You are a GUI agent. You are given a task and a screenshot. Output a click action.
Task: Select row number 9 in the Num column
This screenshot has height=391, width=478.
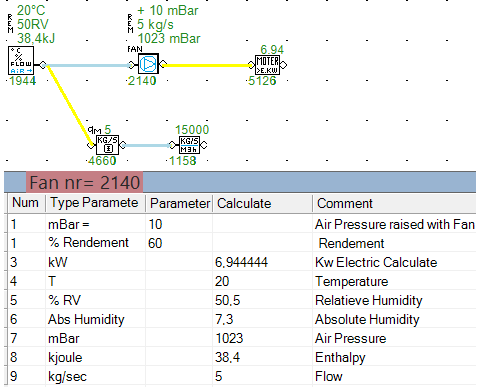pos(13,376)
